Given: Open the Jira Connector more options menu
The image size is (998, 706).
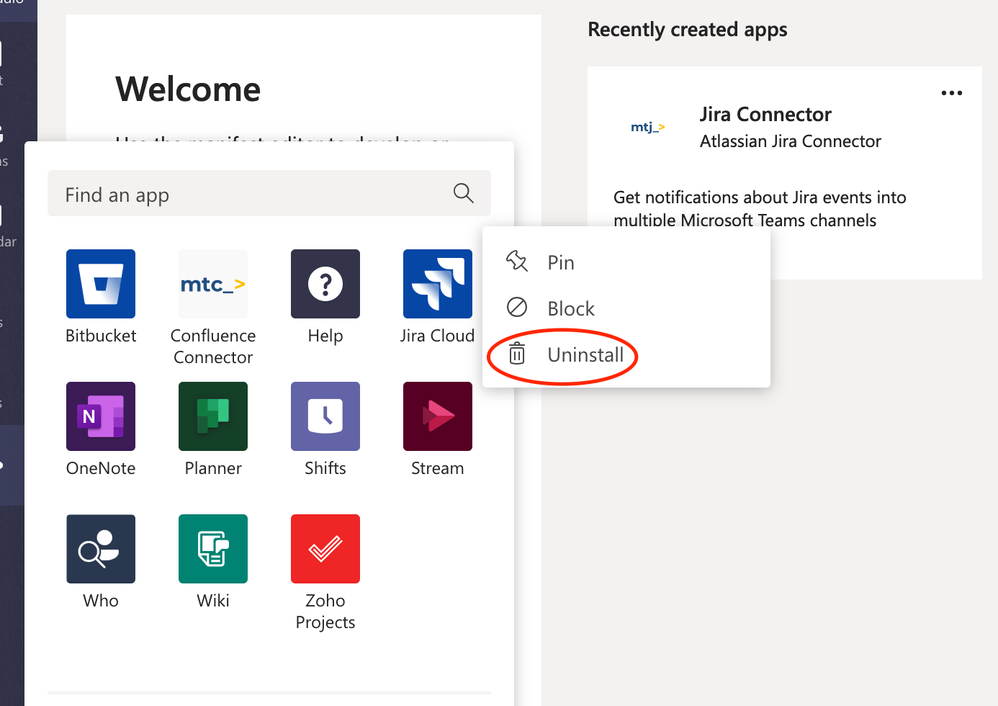Looking at the screenshot, I should click(952, 94).
